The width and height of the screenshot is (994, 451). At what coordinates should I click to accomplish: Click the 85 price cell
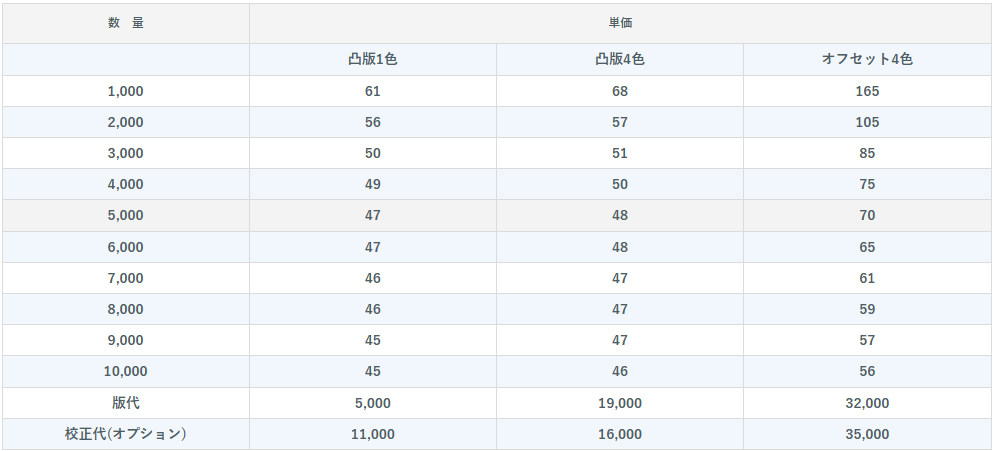(867, 153)
